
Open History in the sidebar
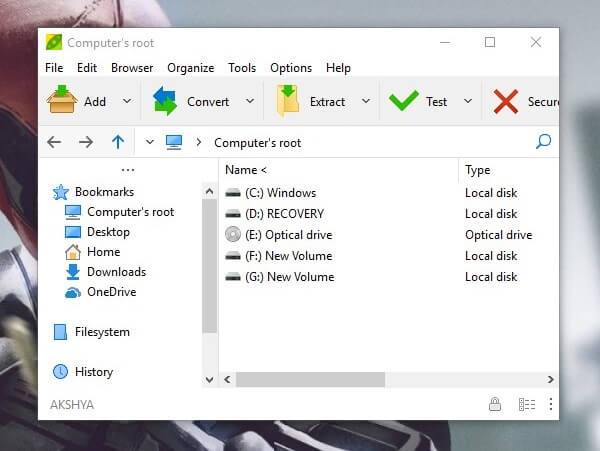[x=94, y=372]
